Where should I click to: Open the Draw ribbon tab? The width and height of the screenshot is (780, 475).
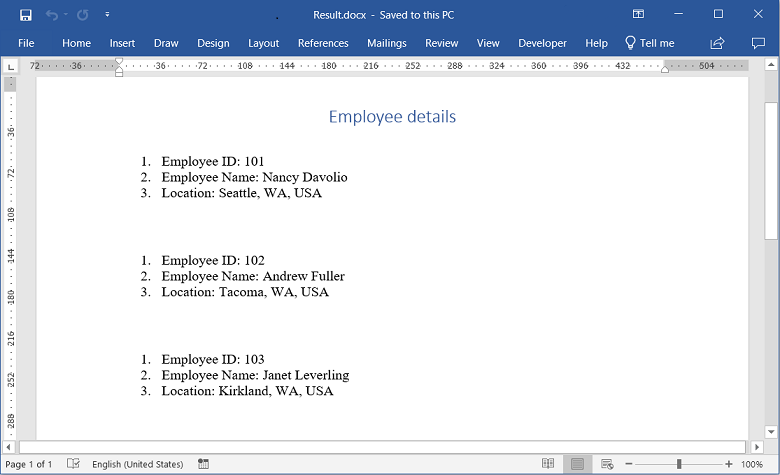[166, 43]
